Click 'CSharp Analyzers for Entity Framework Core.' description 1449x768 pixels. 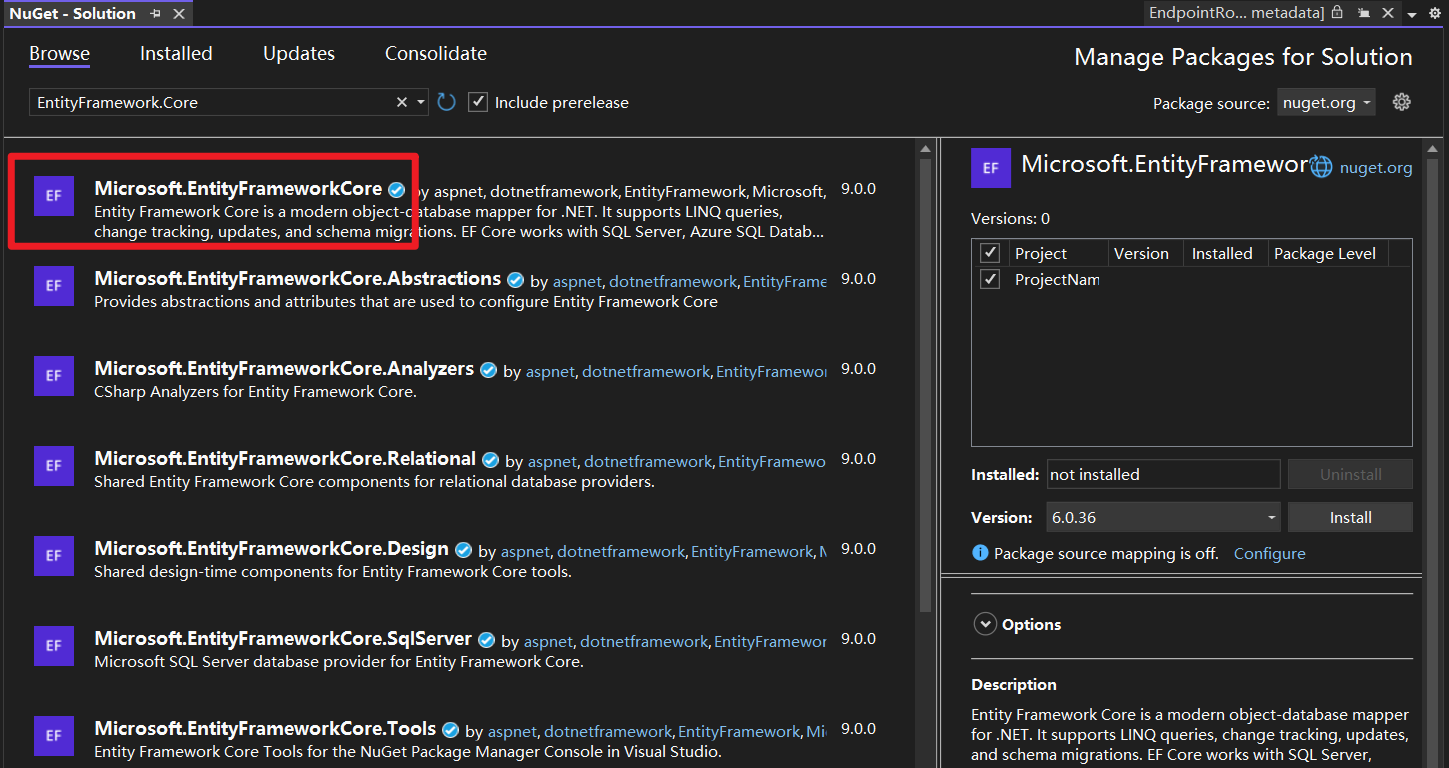click(255, 392)
